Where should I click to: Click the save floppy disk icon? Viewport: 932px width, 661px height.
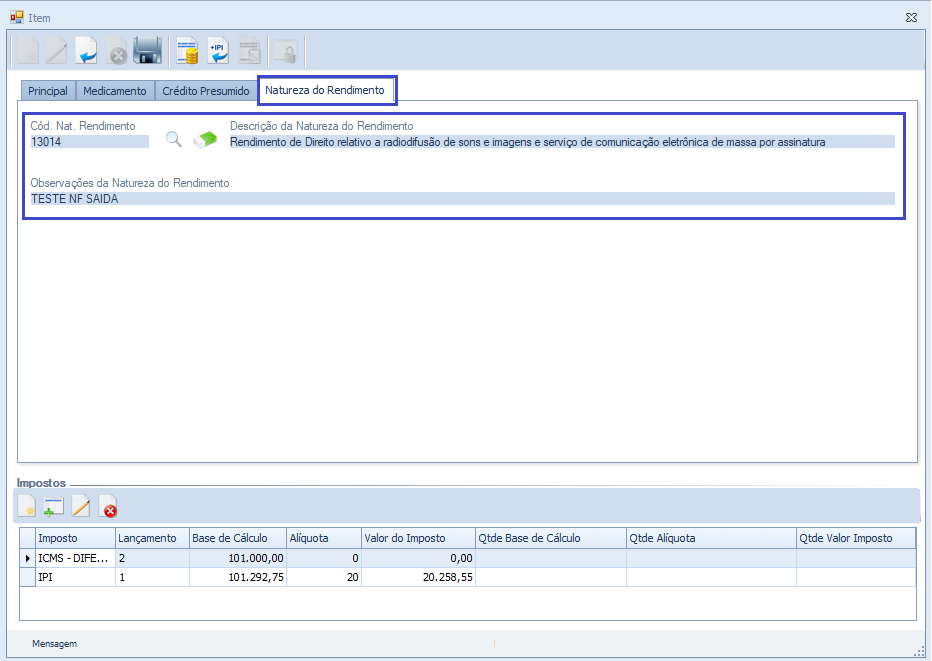click(148, 51)
